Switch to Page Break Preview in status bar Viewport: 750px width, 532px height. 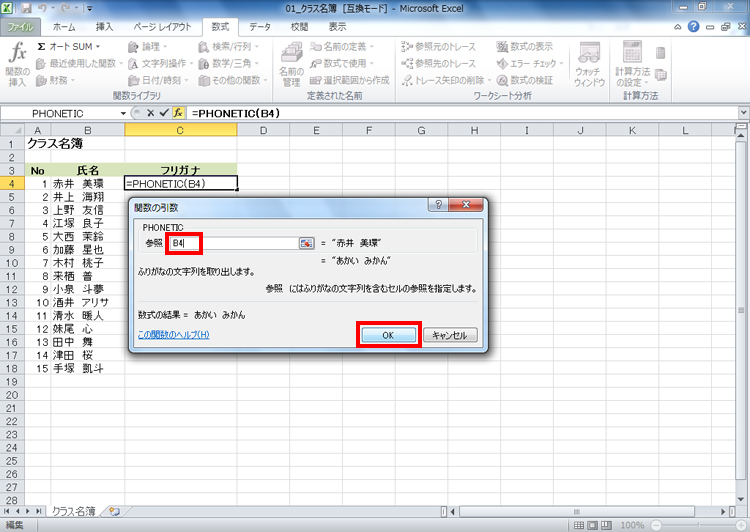point(606,525)
